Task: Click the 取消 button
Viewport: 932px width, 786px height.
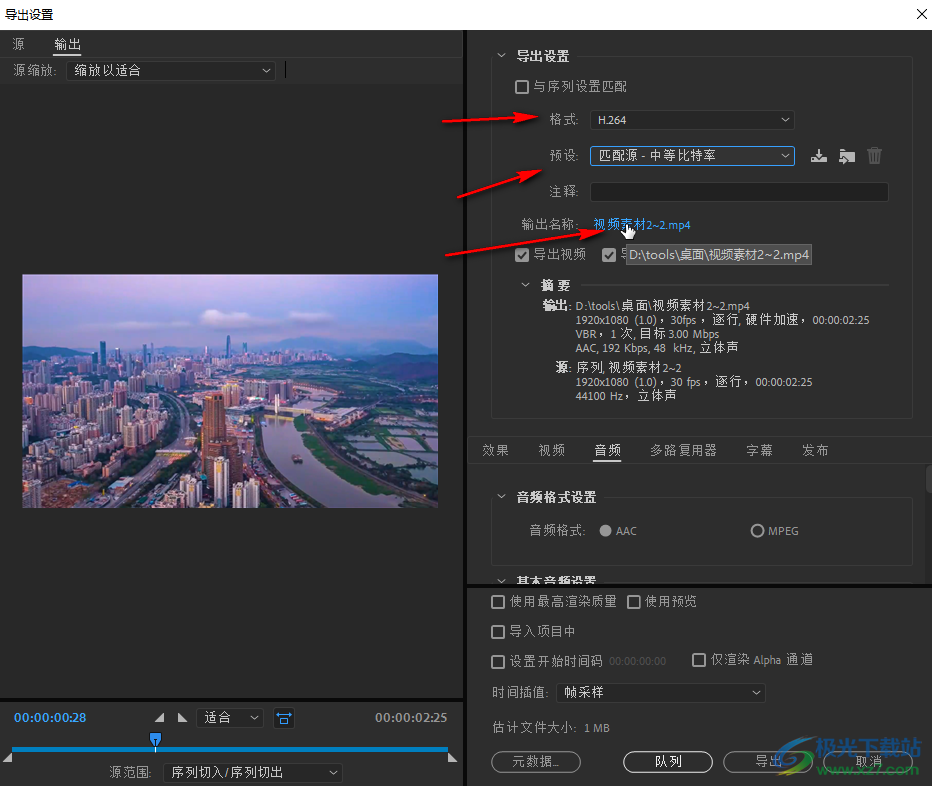Action: (868, 762)
